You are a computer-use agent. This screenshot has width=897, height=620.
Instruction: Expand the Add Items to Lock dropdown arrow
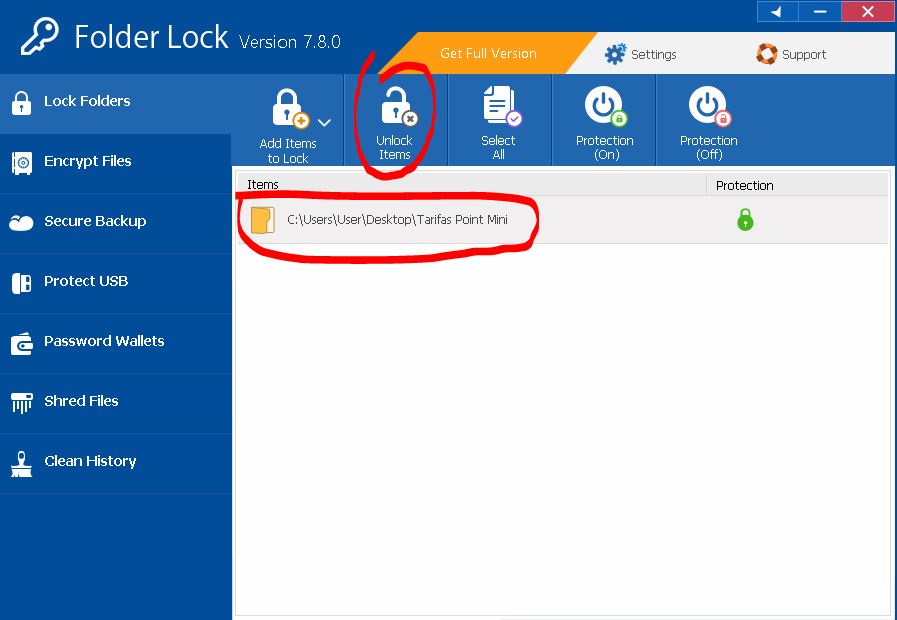324,122
